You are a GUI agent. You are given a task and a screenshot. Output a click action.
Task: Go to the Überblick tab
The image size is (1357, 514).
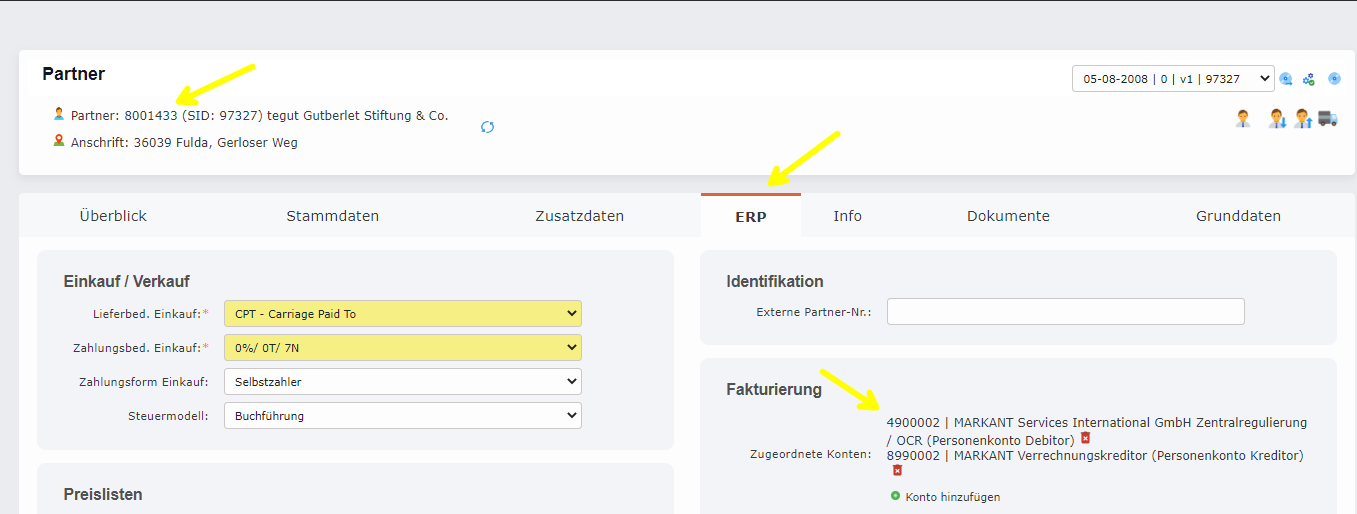tap(113, 216)
